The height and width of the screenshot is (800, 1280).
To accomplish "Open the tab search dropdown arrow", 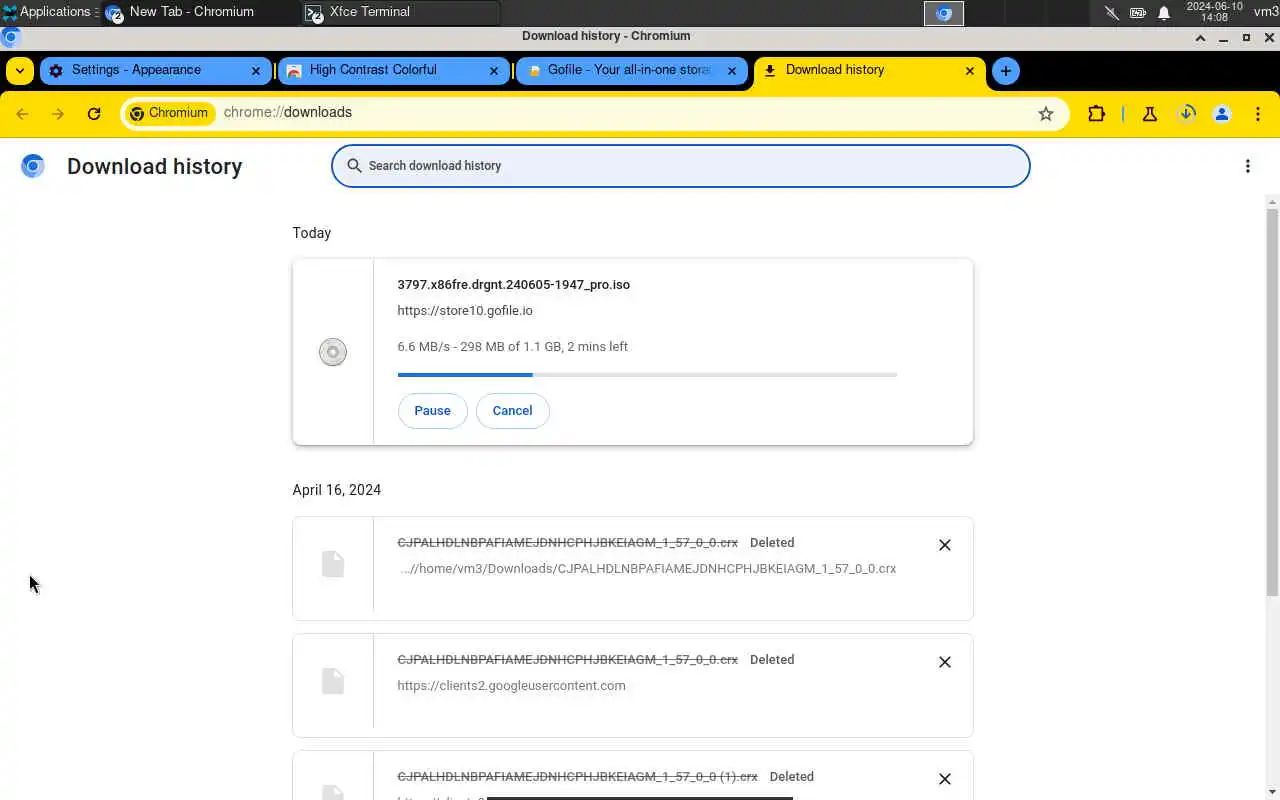I will pos(20,71).
